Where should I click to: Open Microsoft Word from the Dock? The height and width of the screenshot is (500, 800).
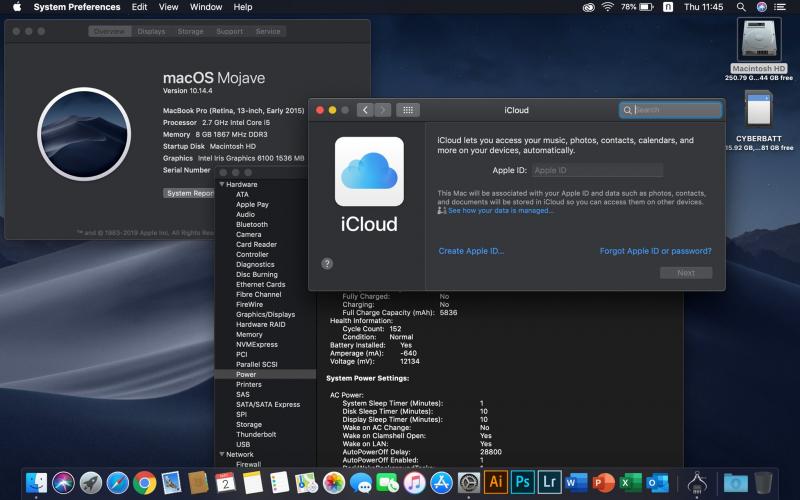577,482
